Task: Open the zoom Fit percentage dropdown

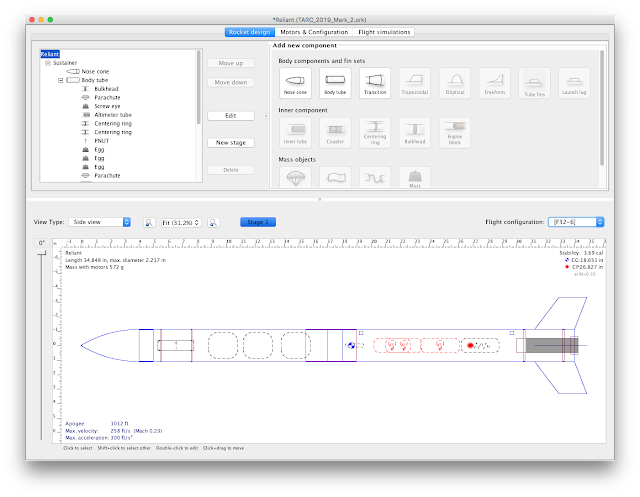Action: click(181, 222)
